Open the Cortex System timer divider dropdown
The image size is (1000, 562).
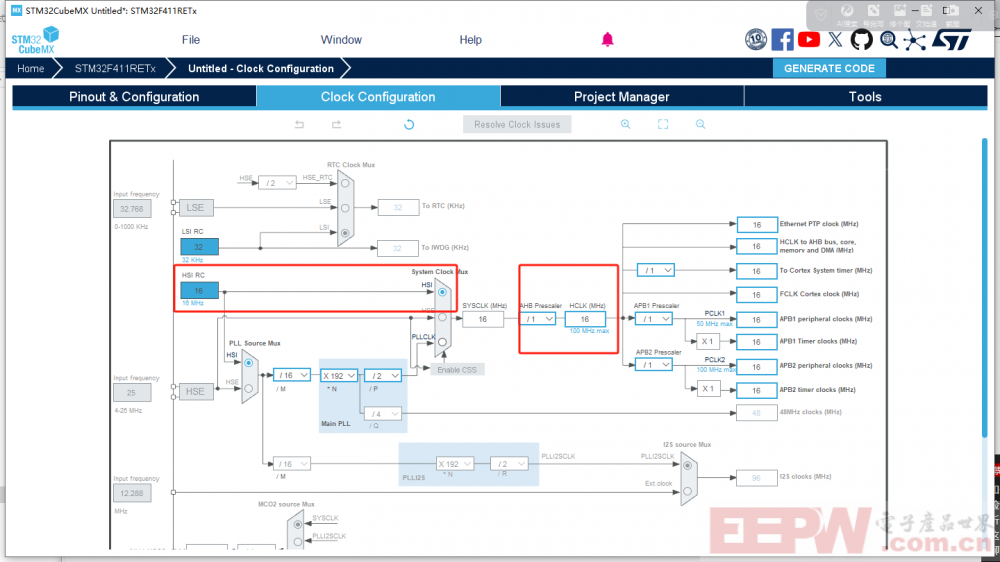click(656, 270)
